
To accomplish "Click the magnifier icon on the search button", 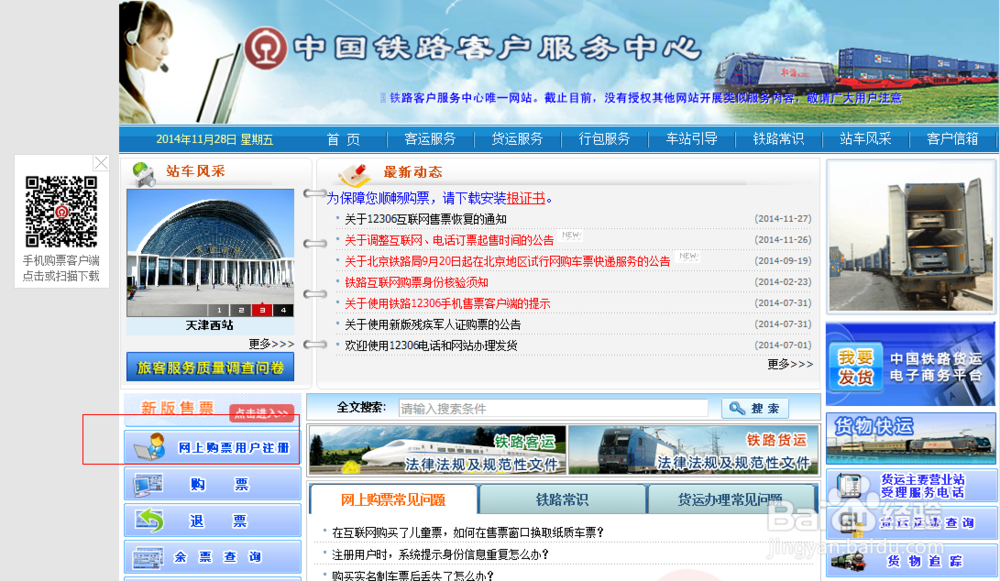I will click(737, 408).
